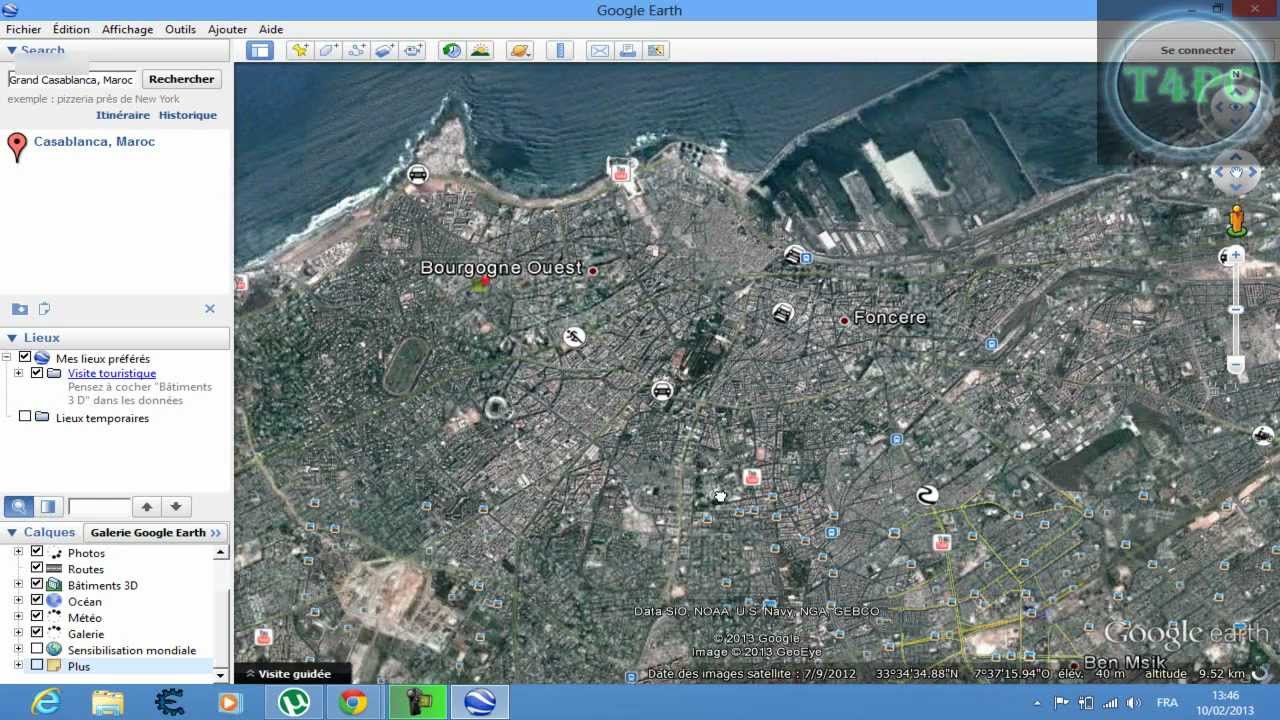Click the Historique link
Screen dimensions: 1280x720
(x=188, y=115)
